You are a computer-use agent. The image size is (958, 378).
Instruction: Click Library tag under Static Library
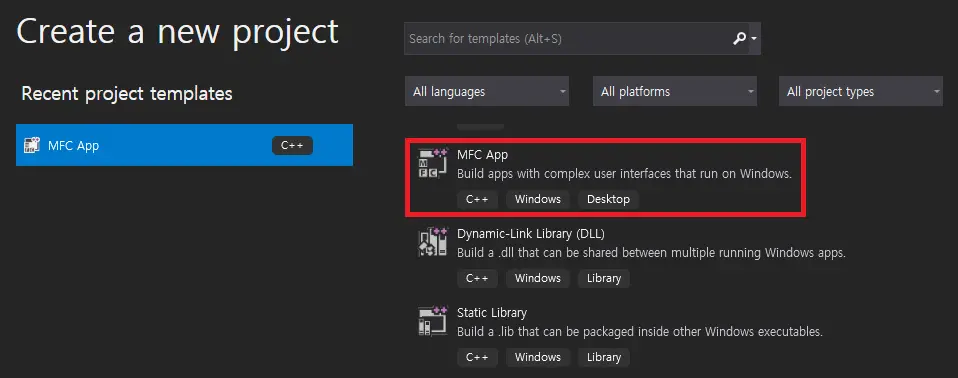pos(604,357)
